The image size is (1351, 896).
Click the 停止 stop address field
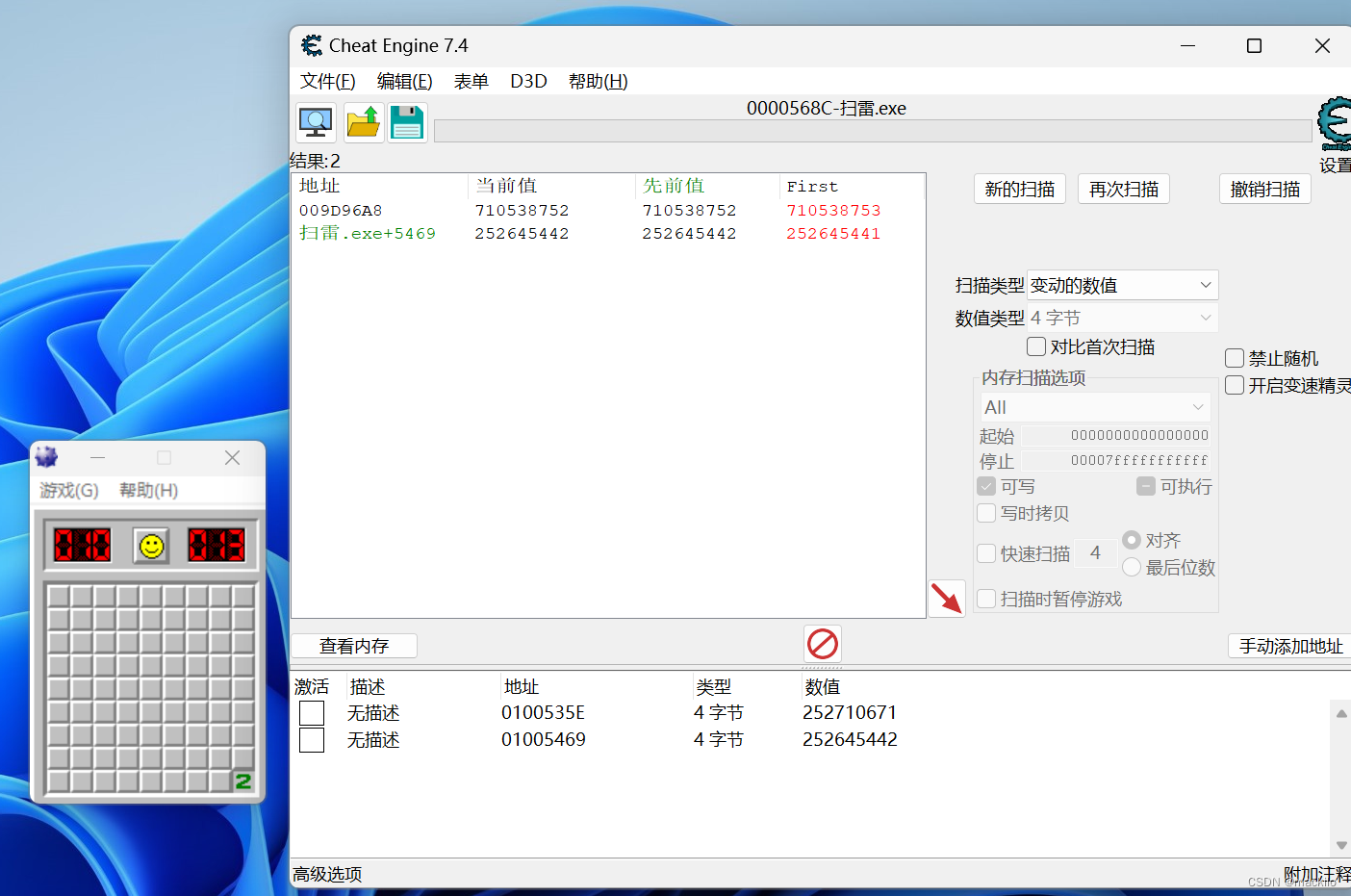click(x=1116, y=460)
